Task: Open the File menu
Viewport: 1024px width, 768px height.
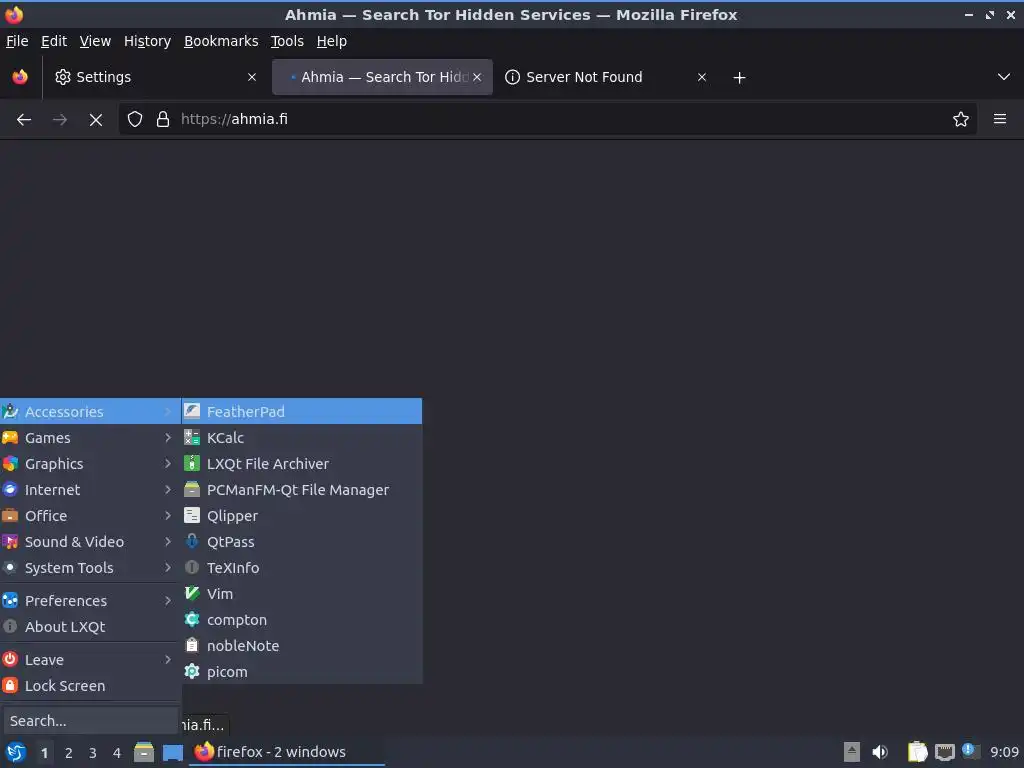Action: point(17,41)
